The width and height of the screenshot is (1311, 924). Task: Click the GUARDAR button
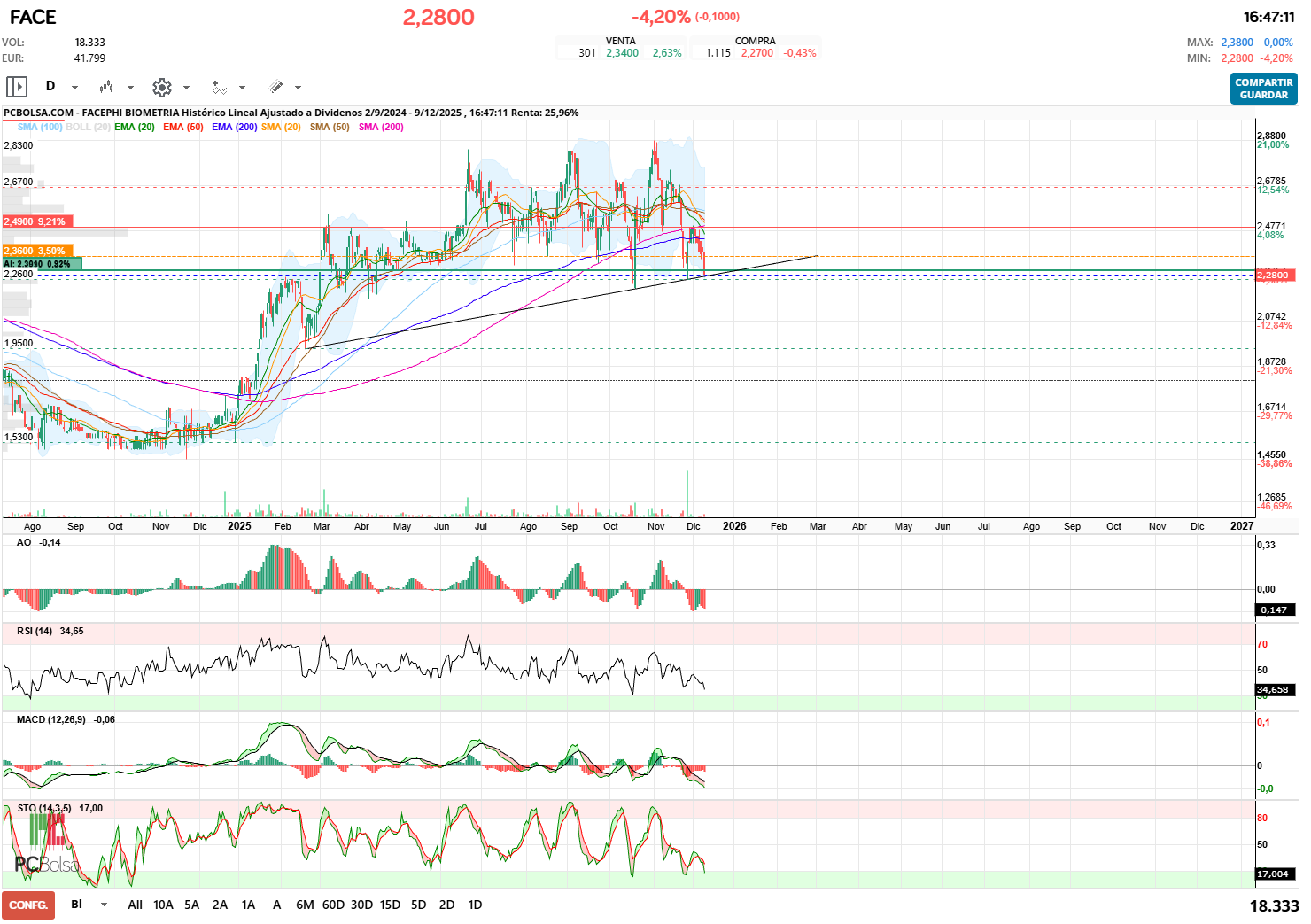coord(1263,94)
